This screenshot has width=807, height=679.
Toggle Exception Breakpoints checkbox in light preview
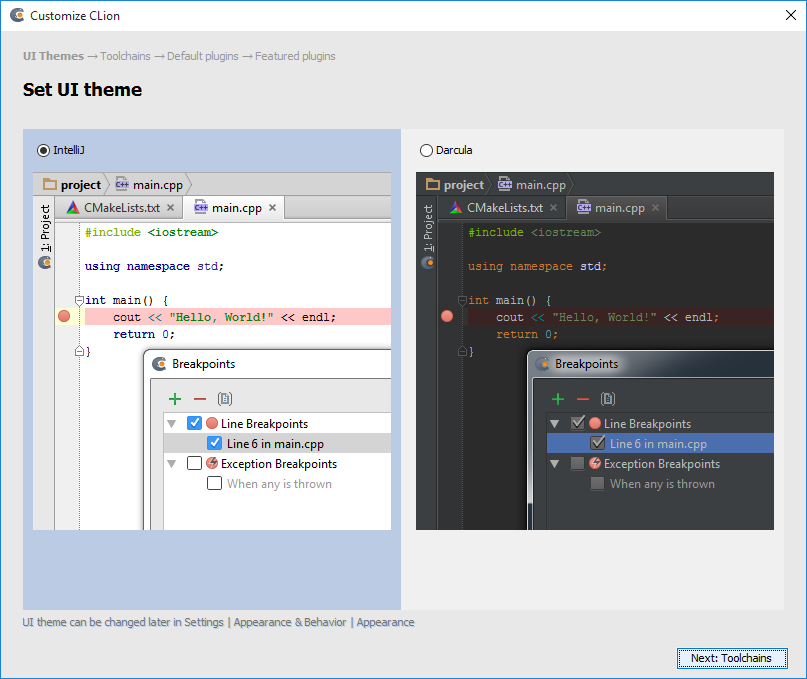[x=195, y=464]
